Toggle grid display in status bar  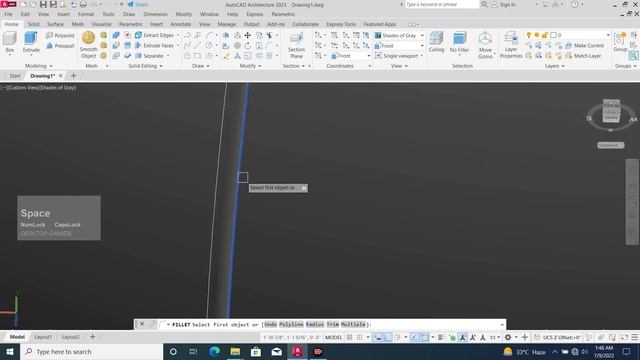click(x=349, y=337)
